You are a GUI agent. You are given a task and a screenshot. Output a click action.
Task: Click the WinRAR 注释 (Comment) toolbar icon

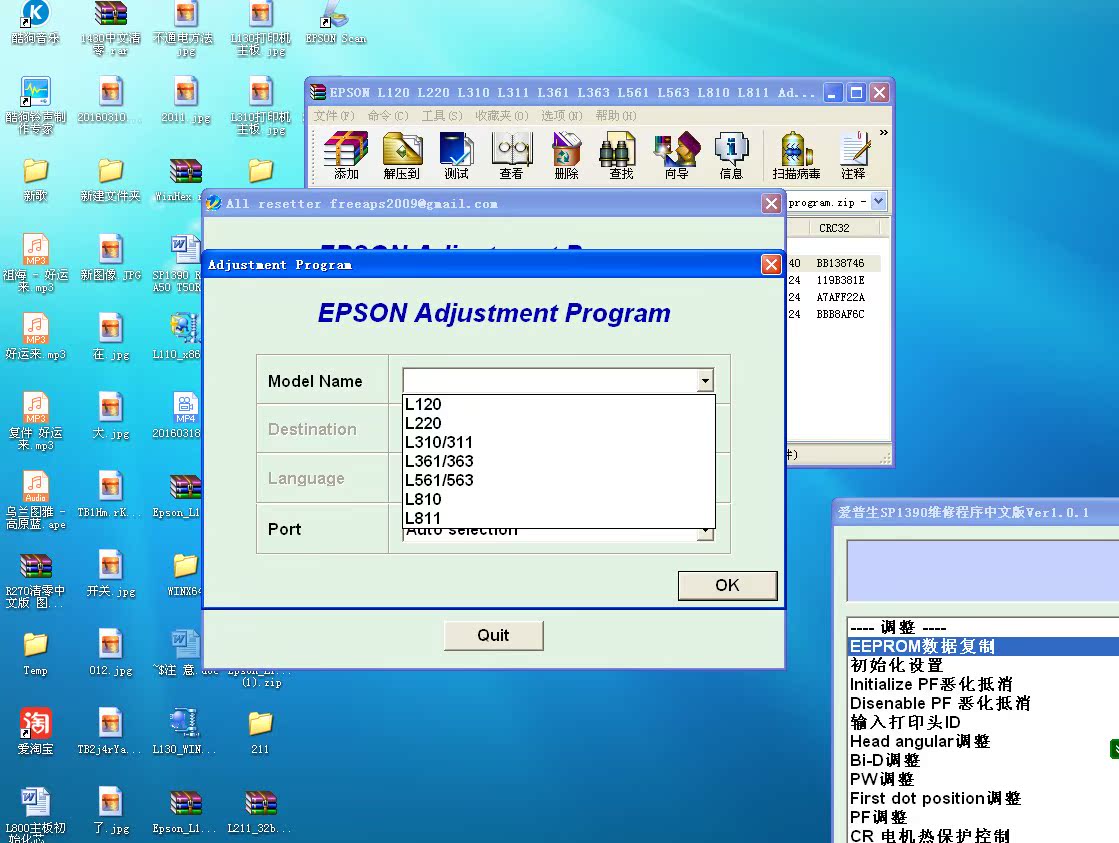coord(854,155)
